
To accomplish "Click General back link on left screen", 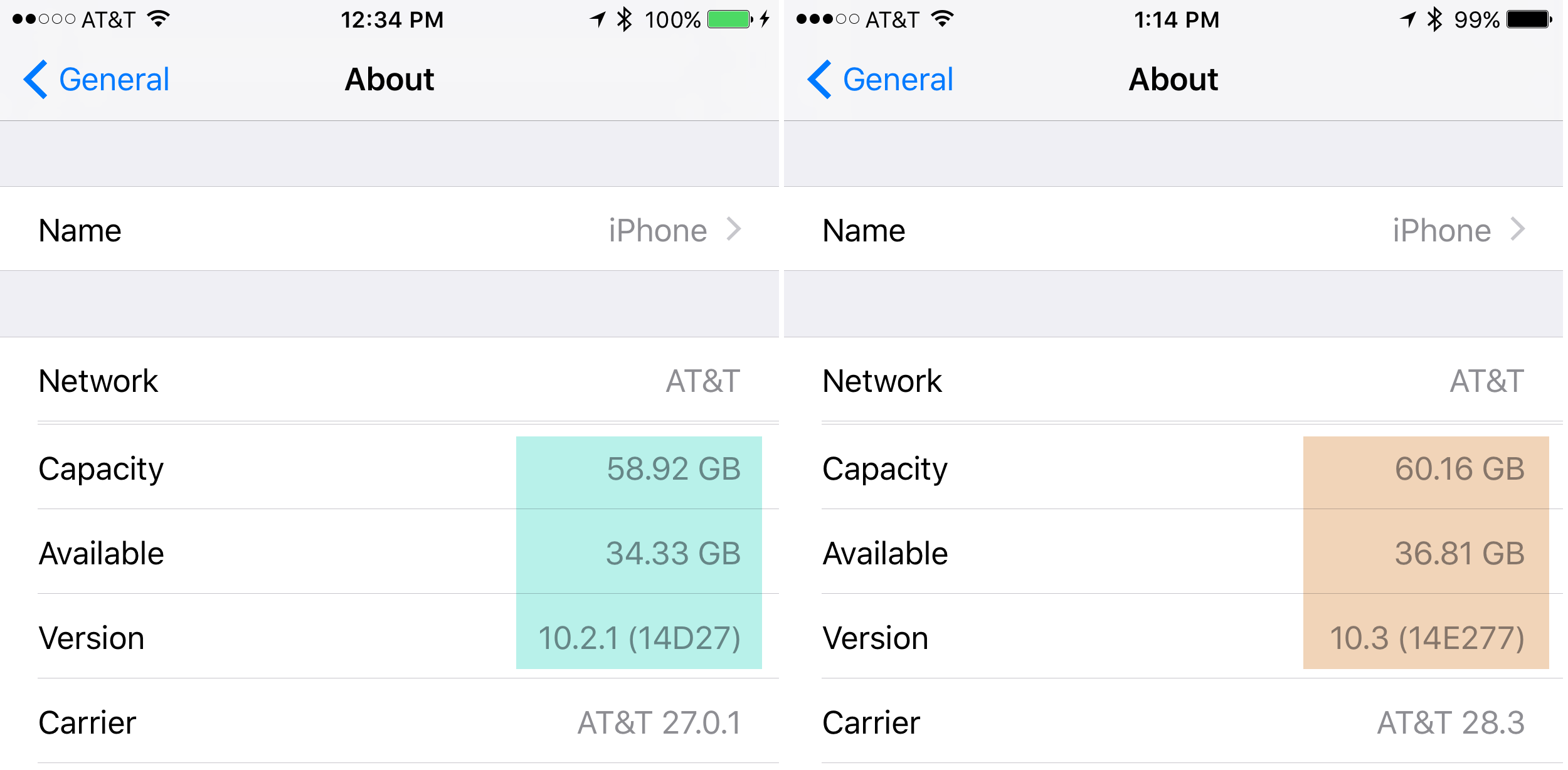I will [114, 80].
